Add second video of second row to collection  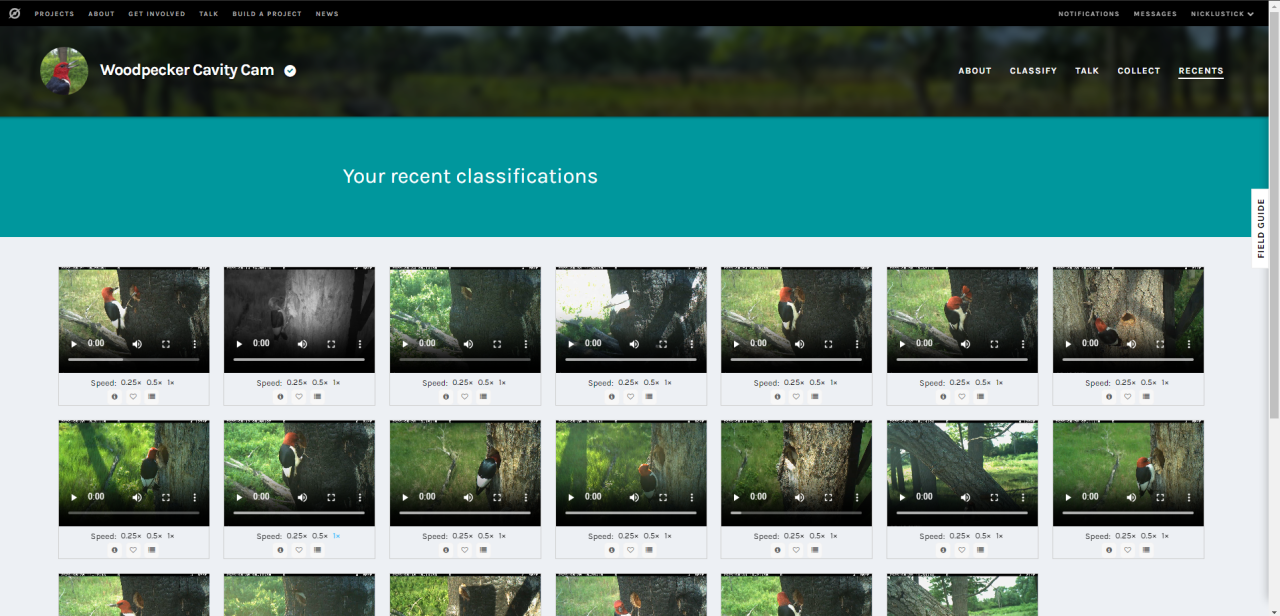[x=318, y=549]
